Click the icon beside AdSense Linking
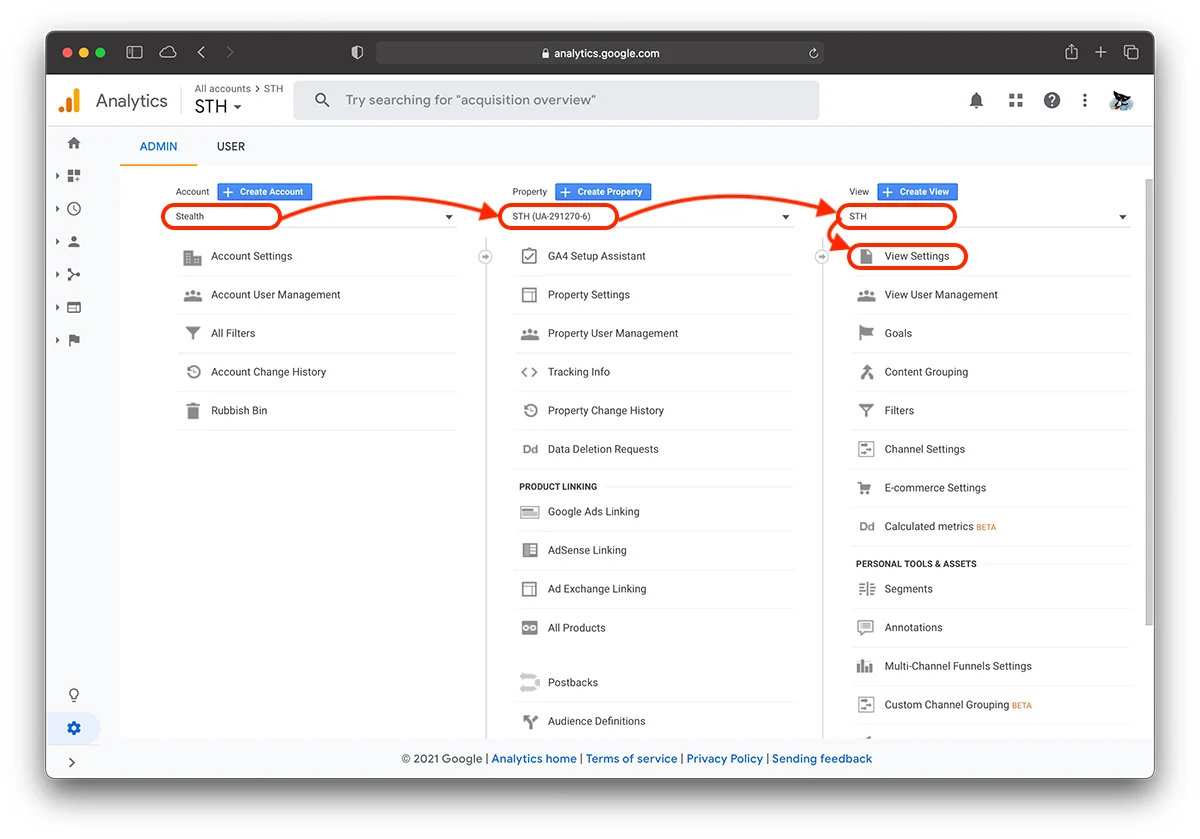This screenshot has height=839, width=1200. coord(530,551)
